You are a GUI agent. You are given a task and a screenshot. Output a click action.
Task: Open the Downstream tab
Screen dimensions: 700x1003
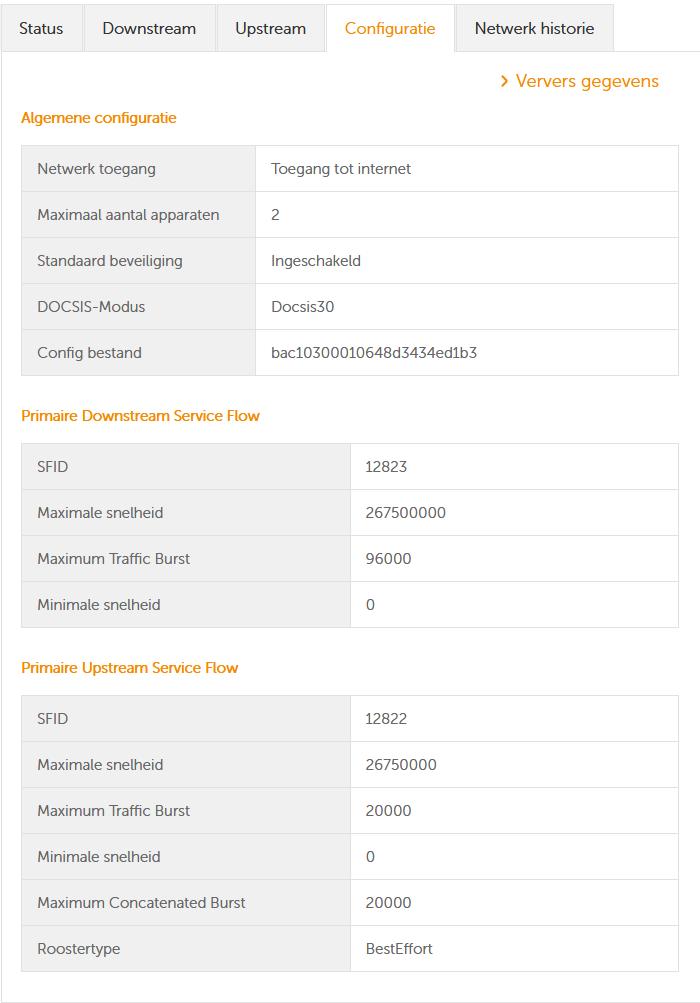coord(149,28)
